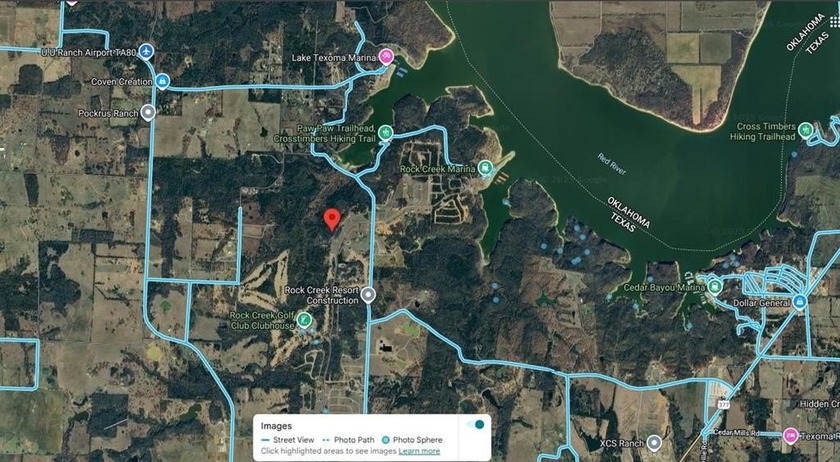Open Paw Paw Trailhead green hiking marker

click(385, 132)
